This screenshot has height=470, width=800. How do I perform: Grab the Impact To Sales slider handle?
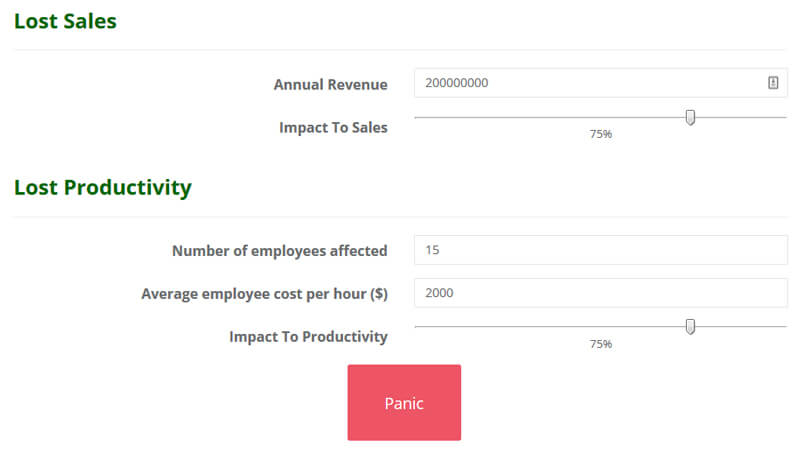tap(690, 118)
